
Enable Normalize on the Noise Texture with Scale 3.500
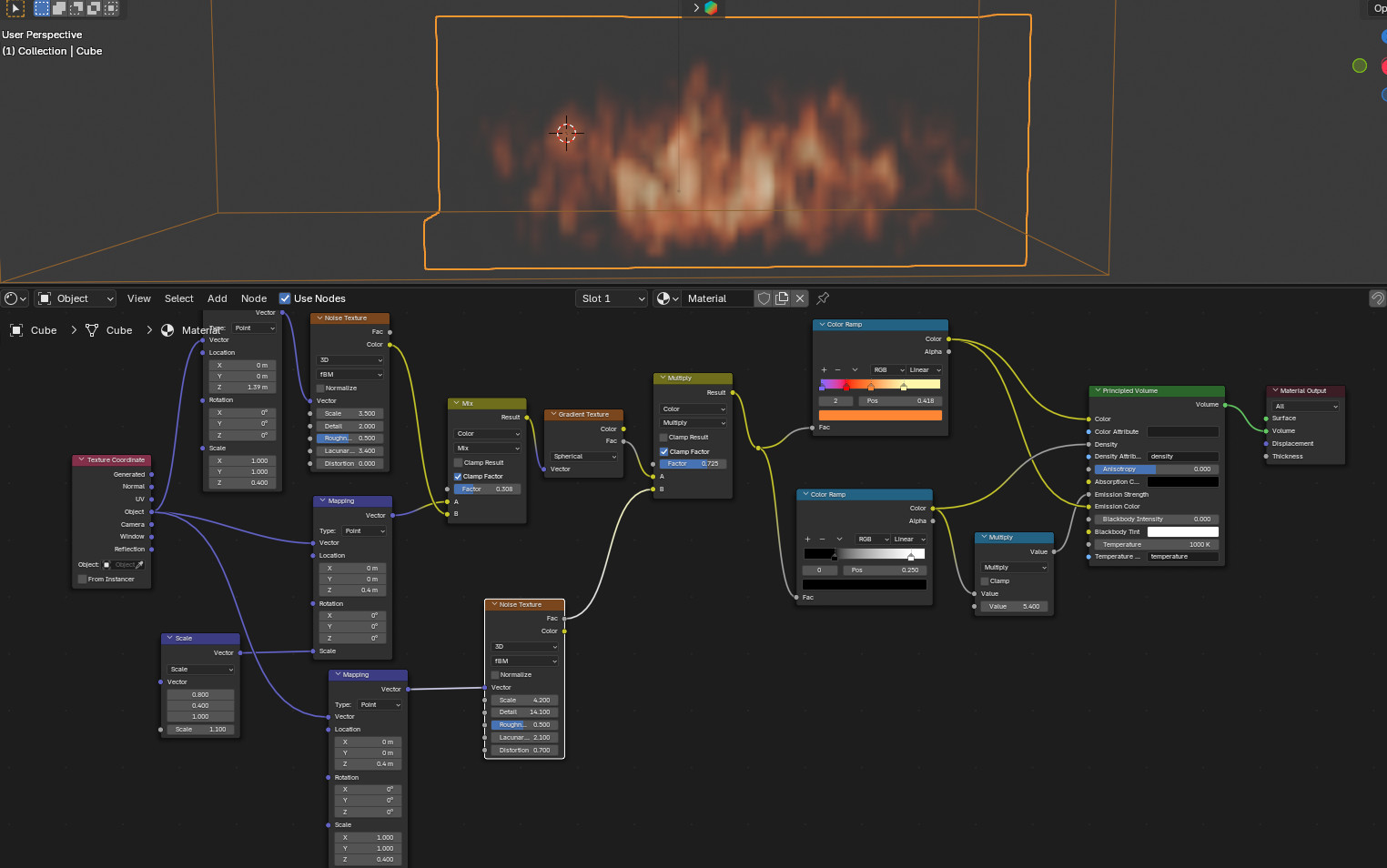[320, 389]
